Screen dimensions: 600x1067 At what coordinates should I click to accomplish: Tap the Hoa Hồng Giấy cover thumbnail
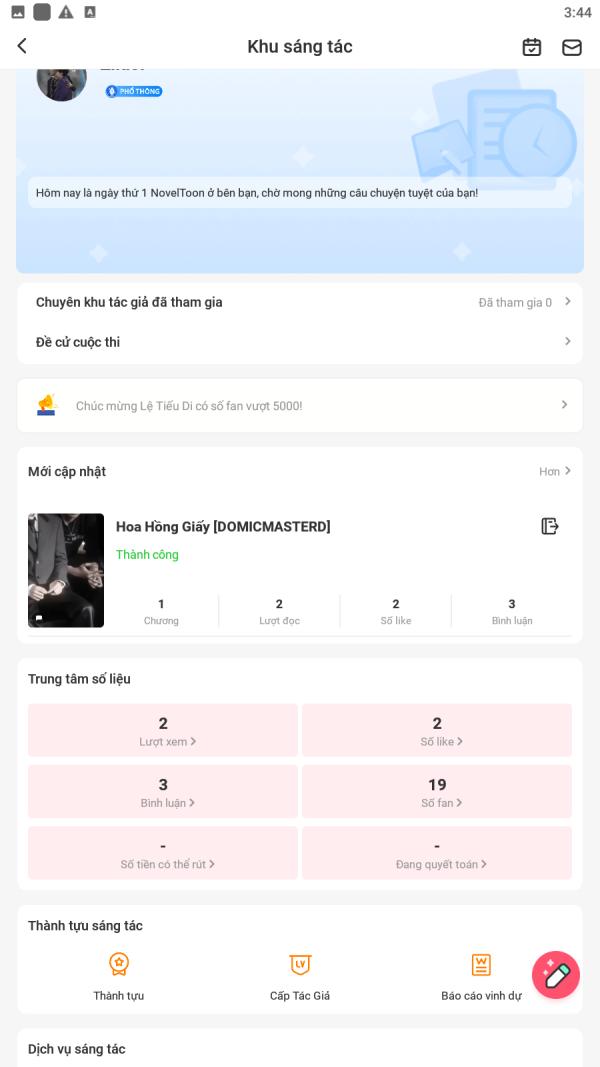point(66,570)
